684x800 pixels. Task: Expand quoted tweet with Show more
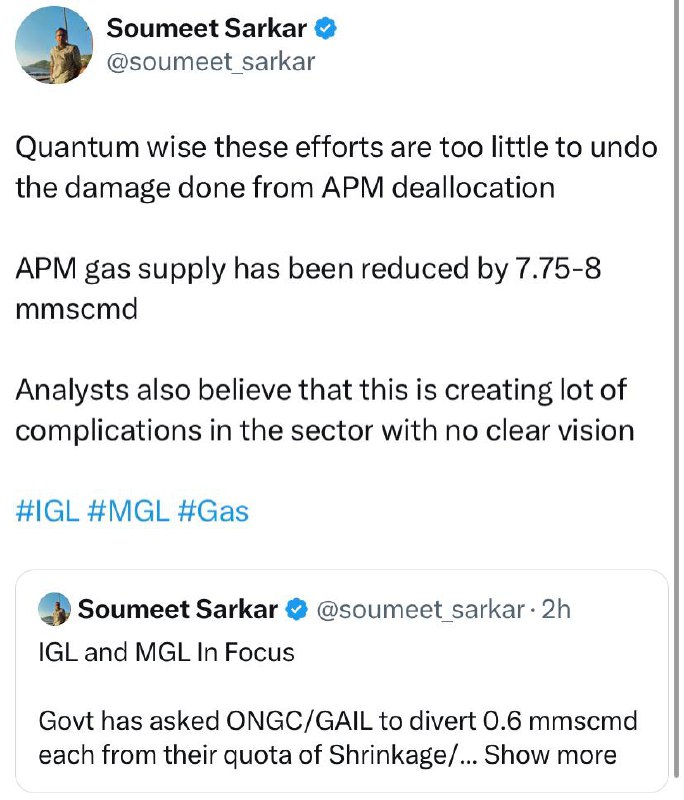(550, 755)
